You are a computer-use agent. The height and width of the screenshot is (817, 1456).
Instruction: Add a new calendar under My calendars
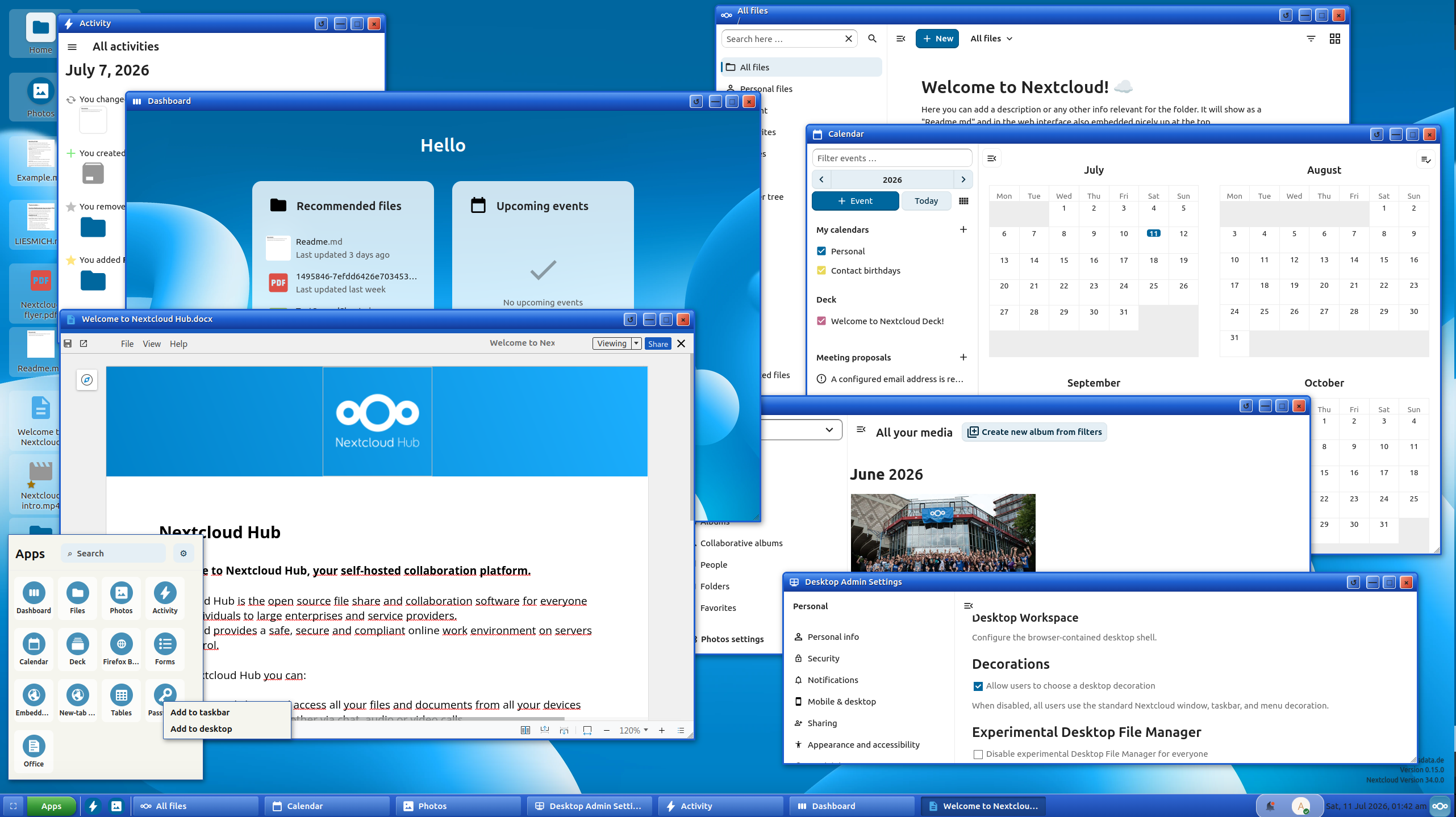click(963, 229)
